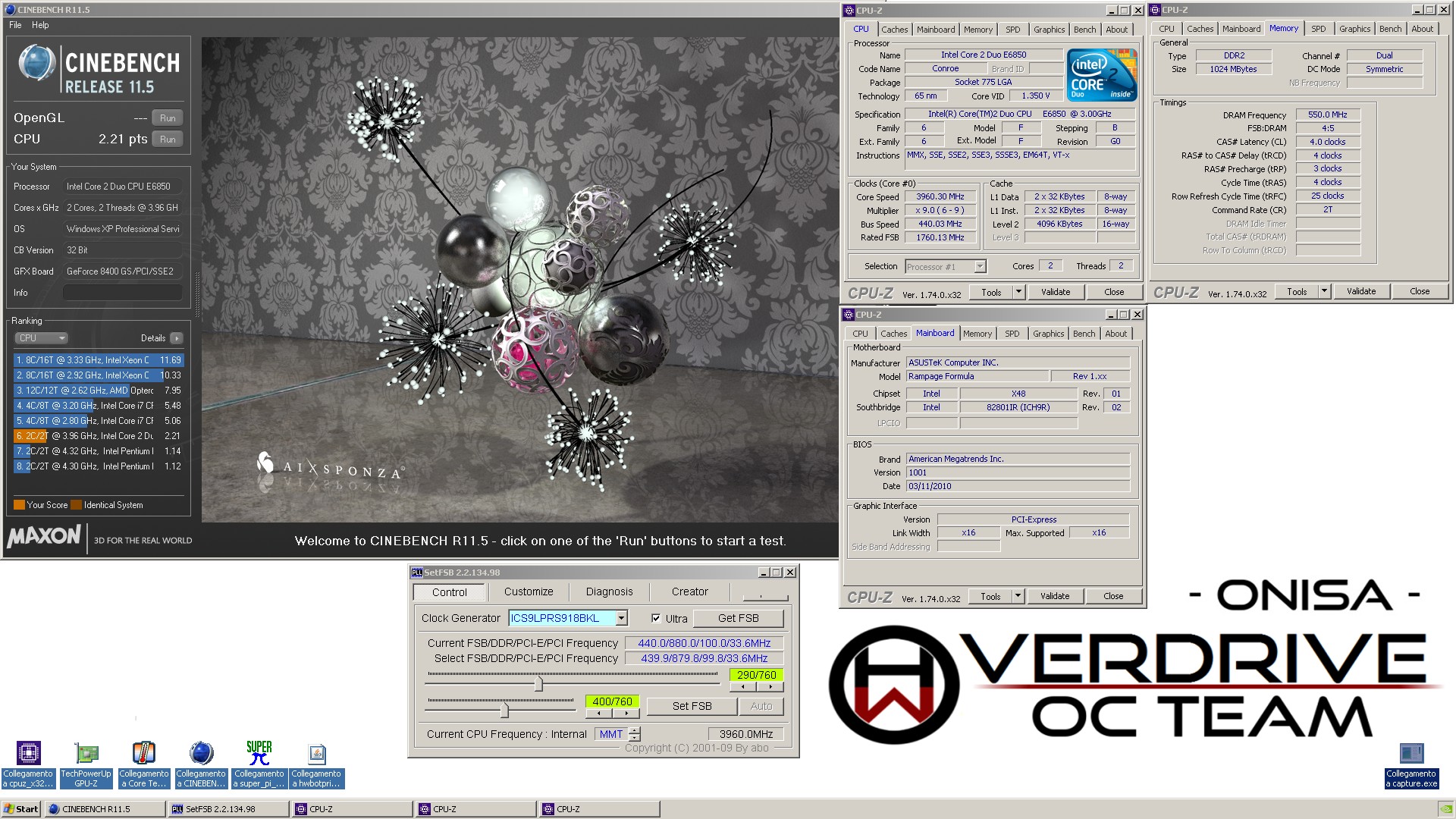
Task: Click the CPU-Z title bar icon of the CPU window
Action: [x=849, y=11]
